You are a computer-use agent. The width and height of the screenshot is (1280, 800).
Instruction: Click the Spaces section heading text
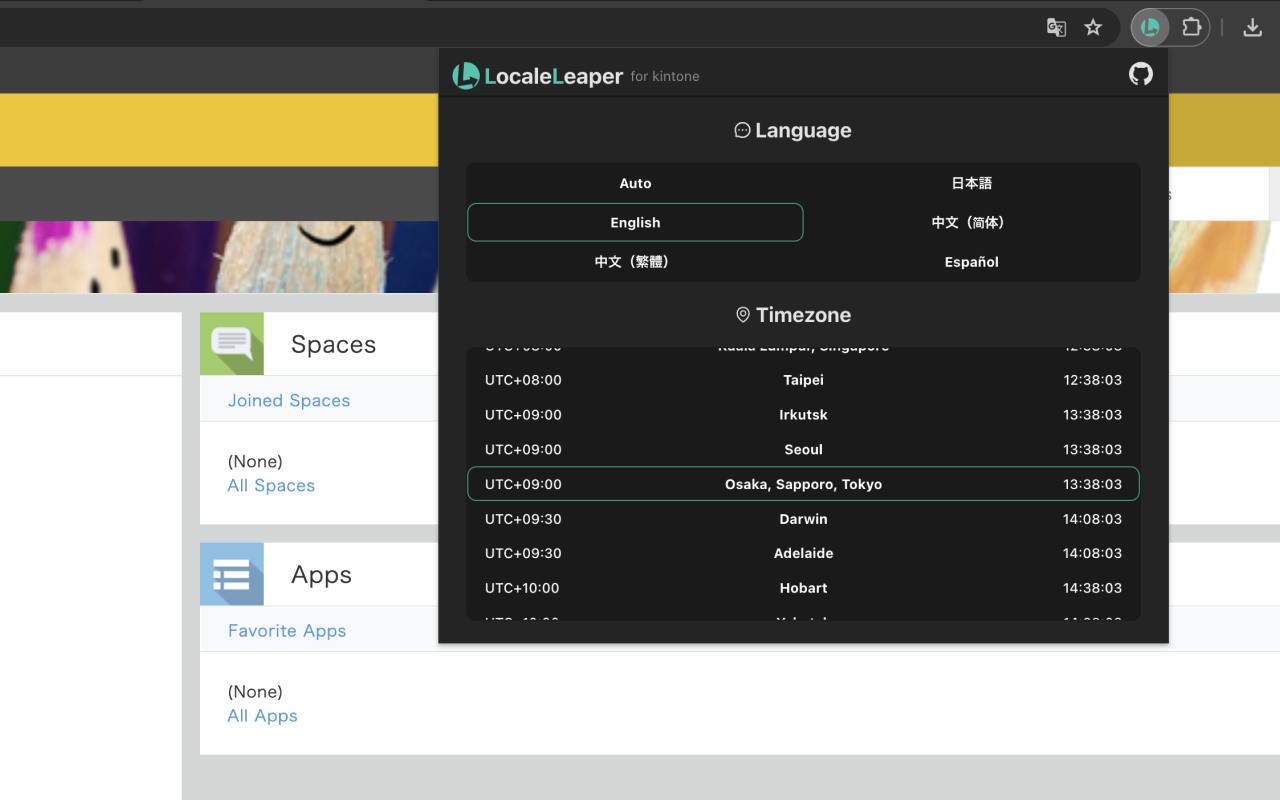(x=334, y=344)
